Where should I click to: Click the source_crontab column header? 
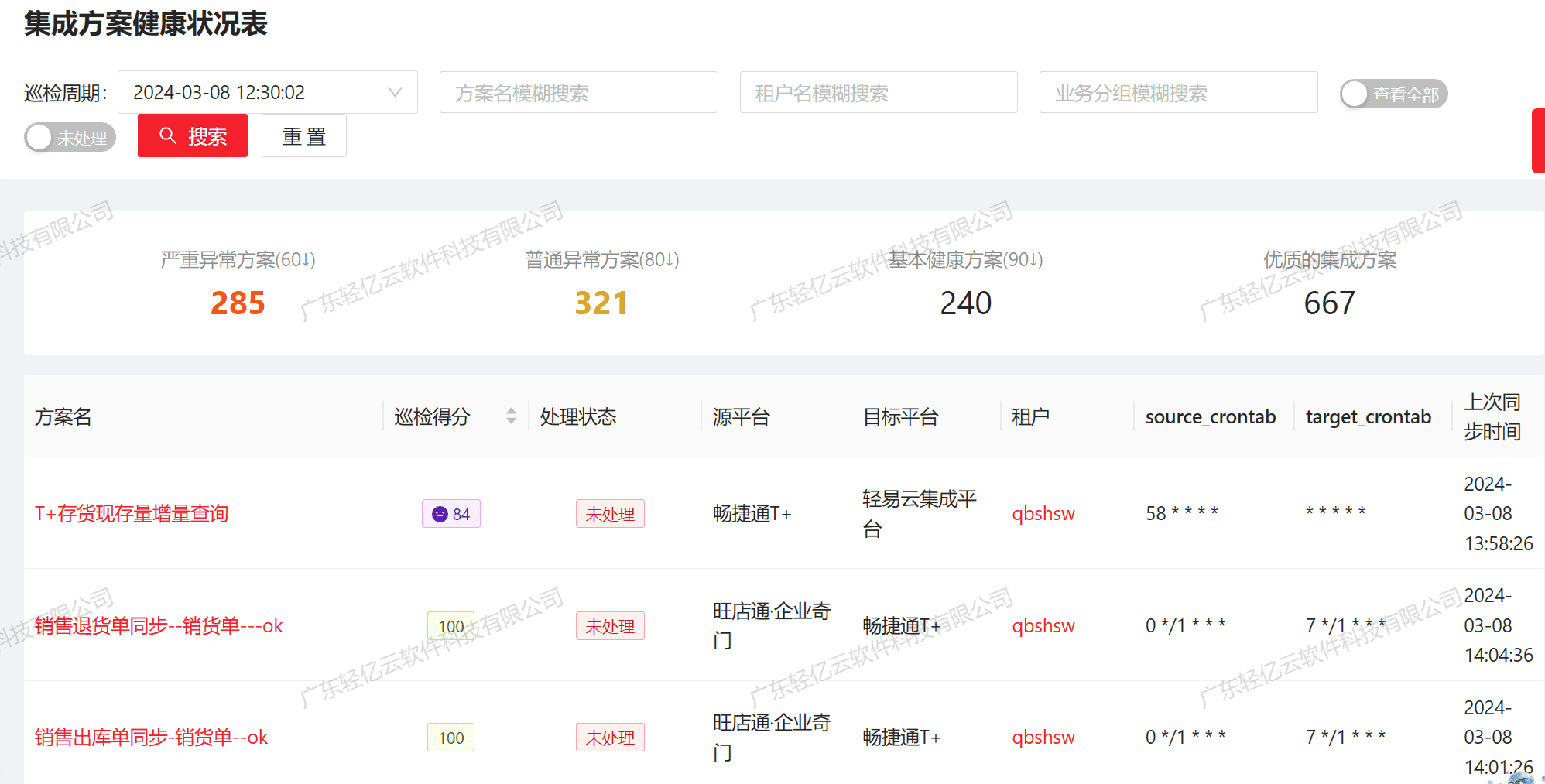pyautogui.click(x=1211, y=416)
